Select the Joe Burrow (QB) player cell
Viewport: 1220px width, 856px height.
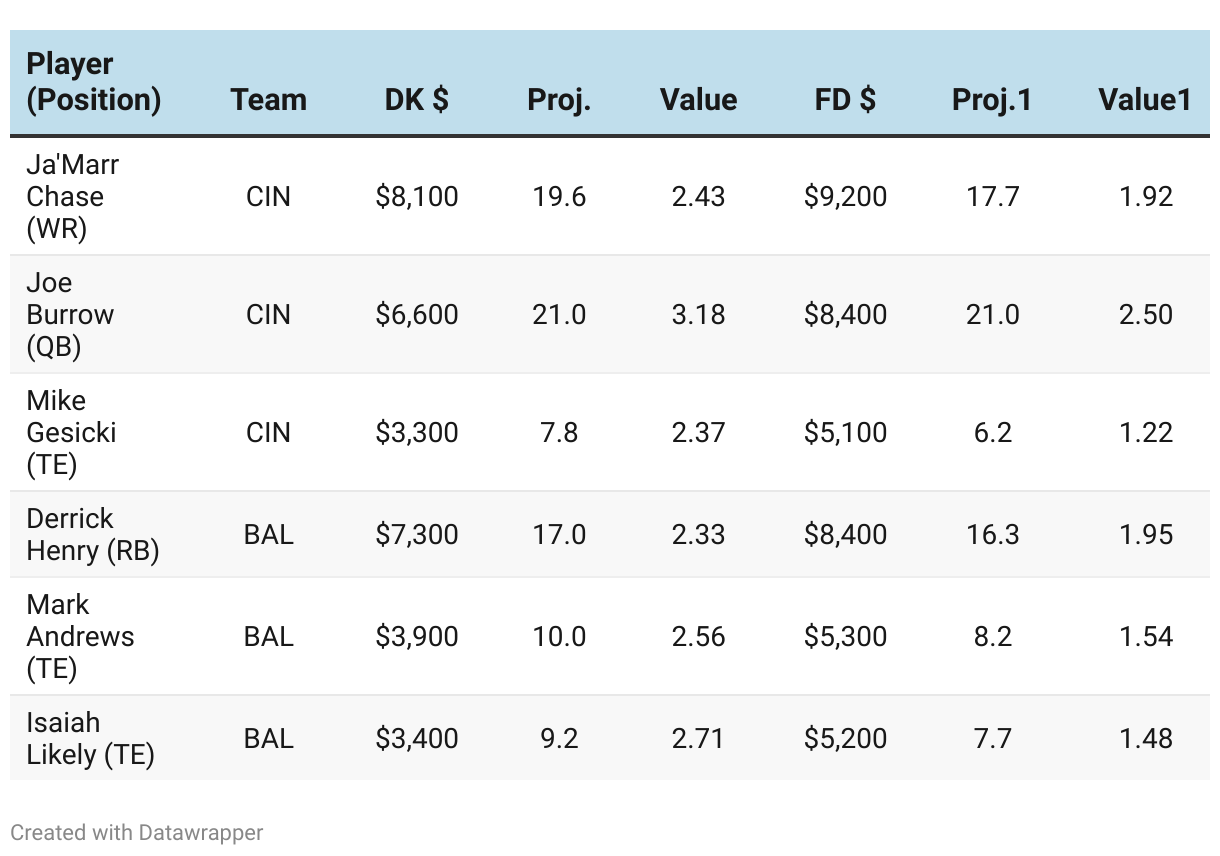point(70,314)
